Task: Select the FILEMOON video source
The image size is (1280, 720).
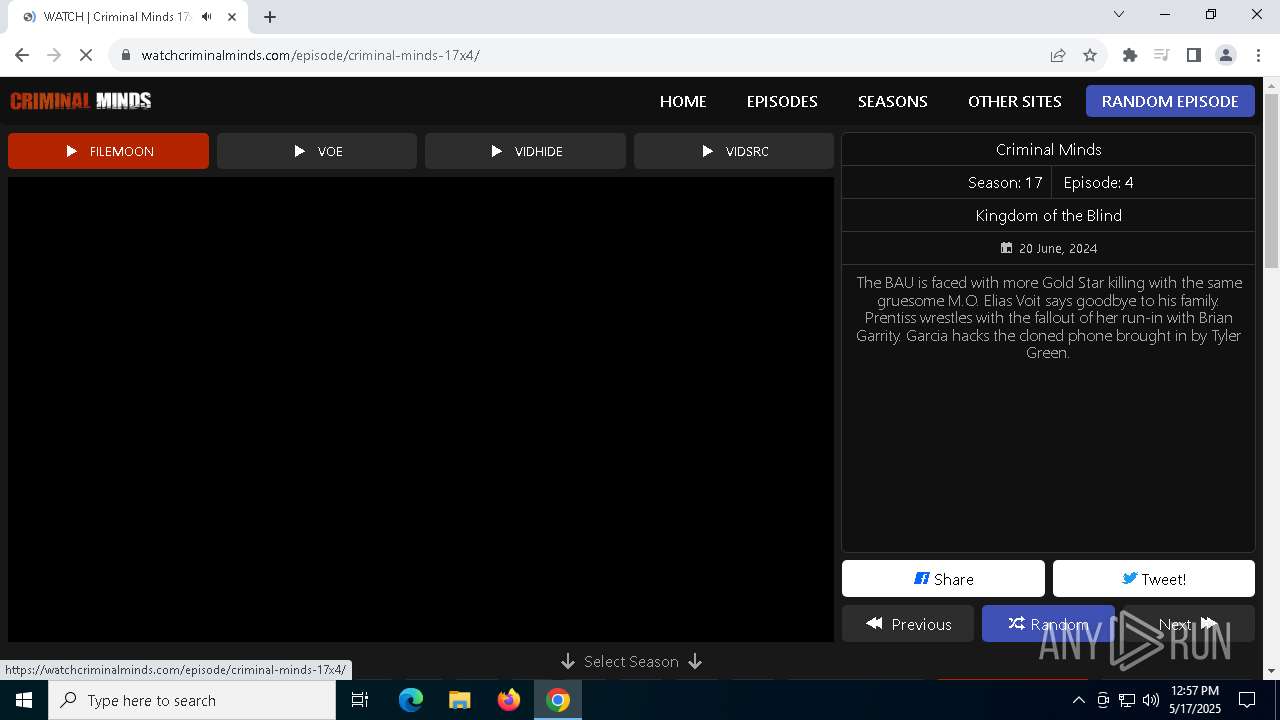Action: [x=108, y=151]
